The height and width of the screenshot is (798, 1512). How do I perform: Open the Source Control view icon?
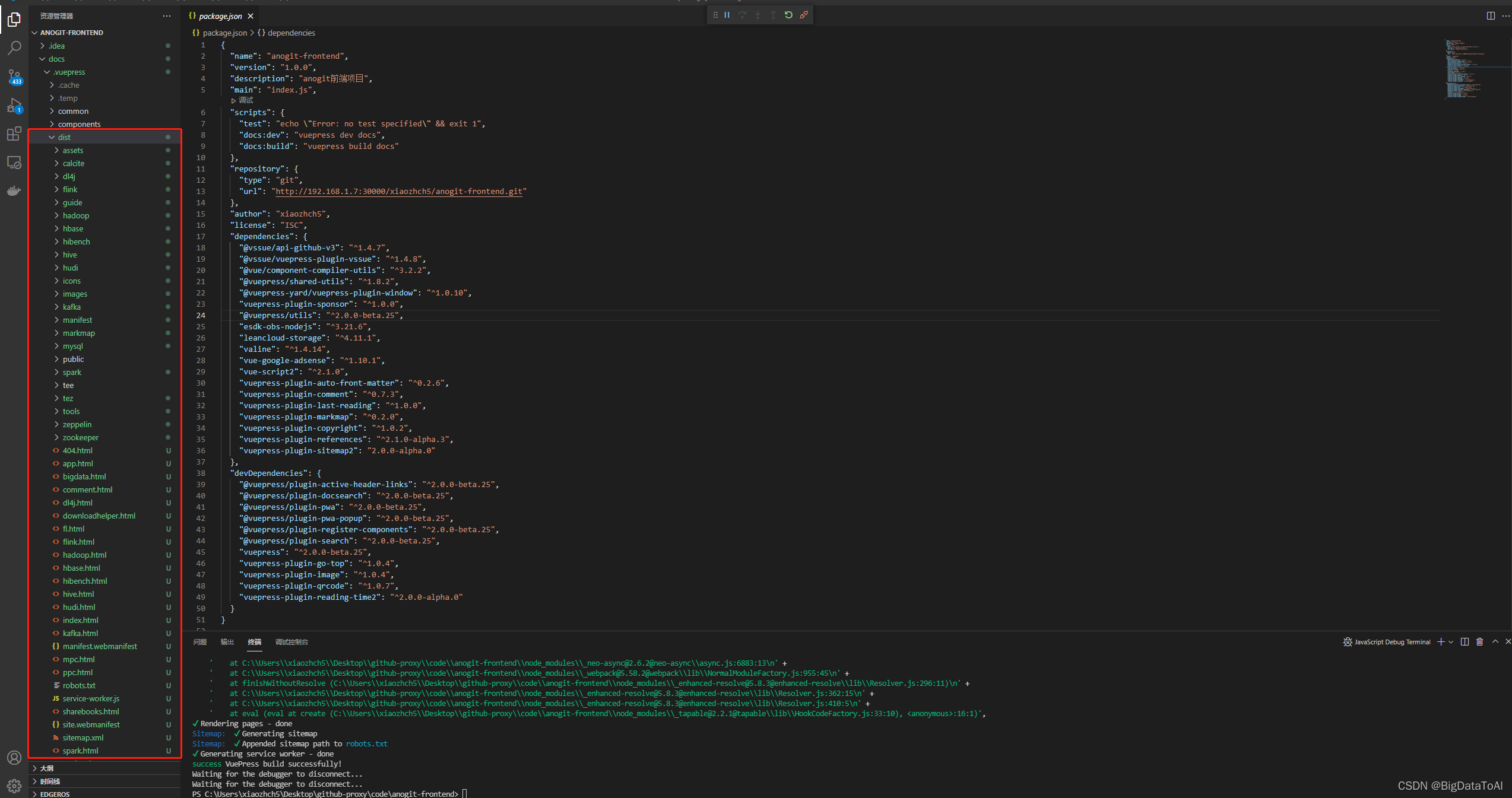(x=14, y=76)
